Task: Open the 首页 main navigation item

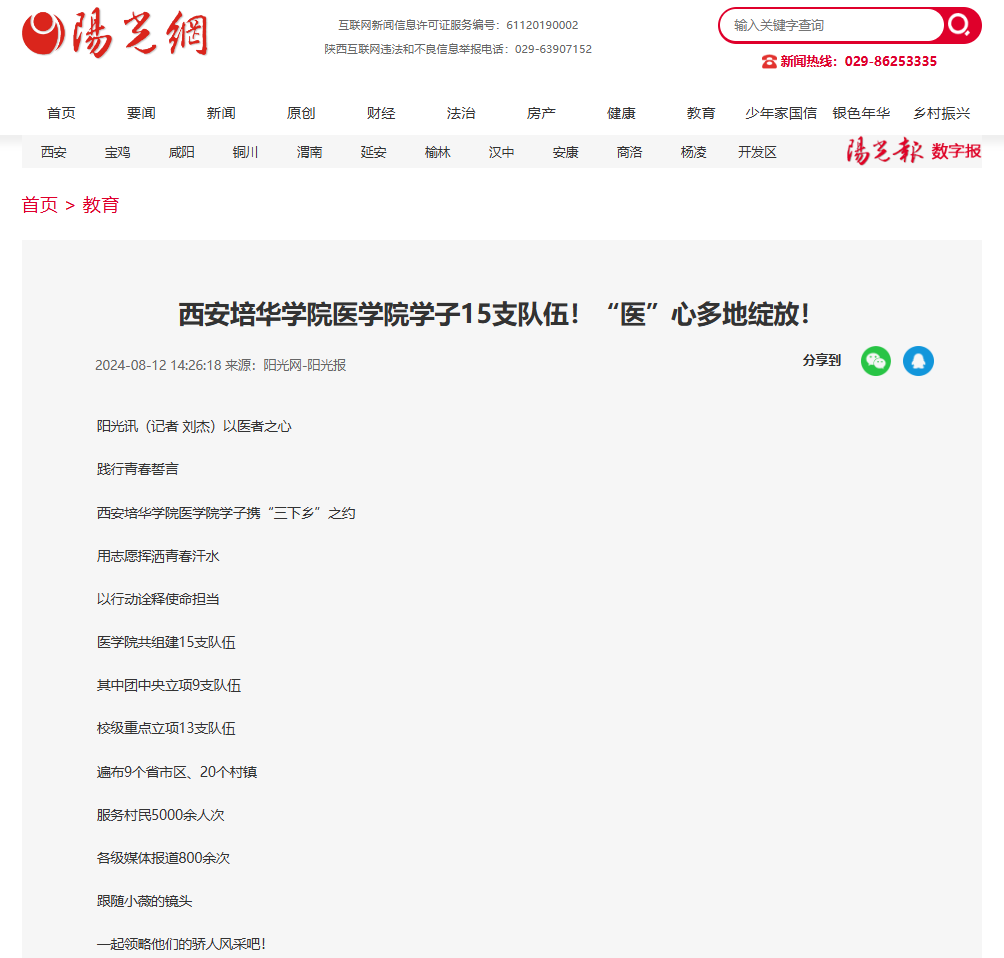Action: pyautogui.click(x=61, y=113)
